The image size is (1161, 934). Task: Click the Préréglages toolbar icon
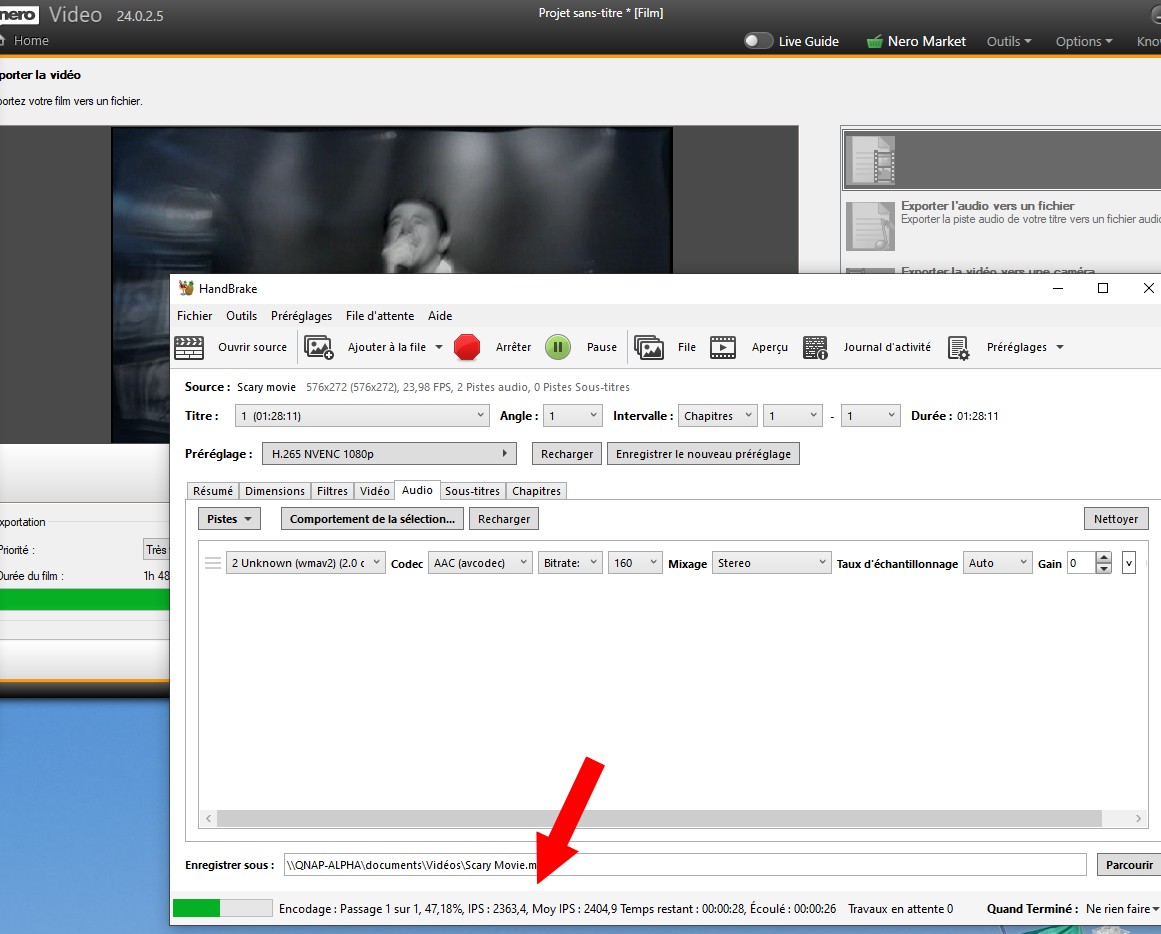(958, 347)
